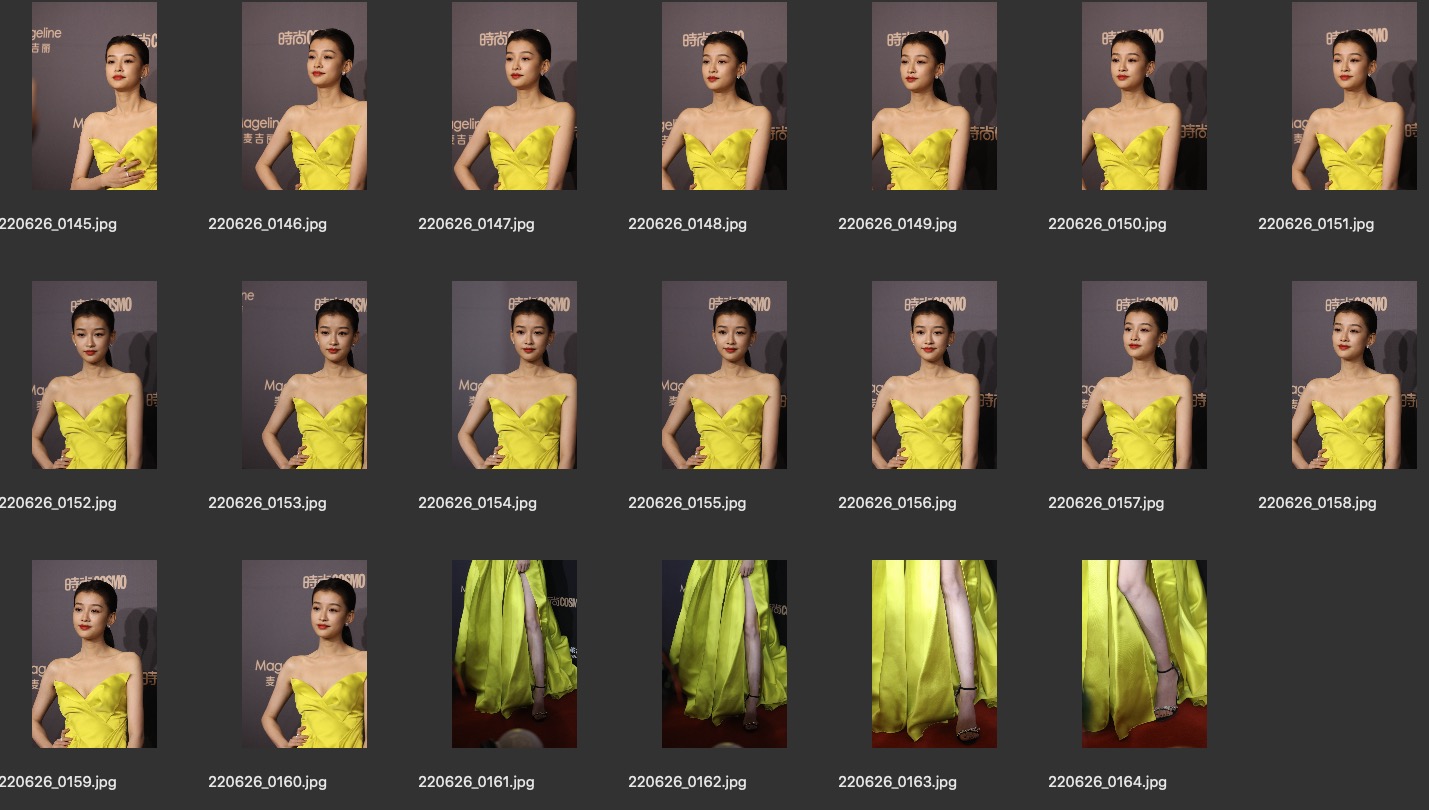
Task: Select the thumbnail for 220626_0146.jpg
Action: click(304, 96)
